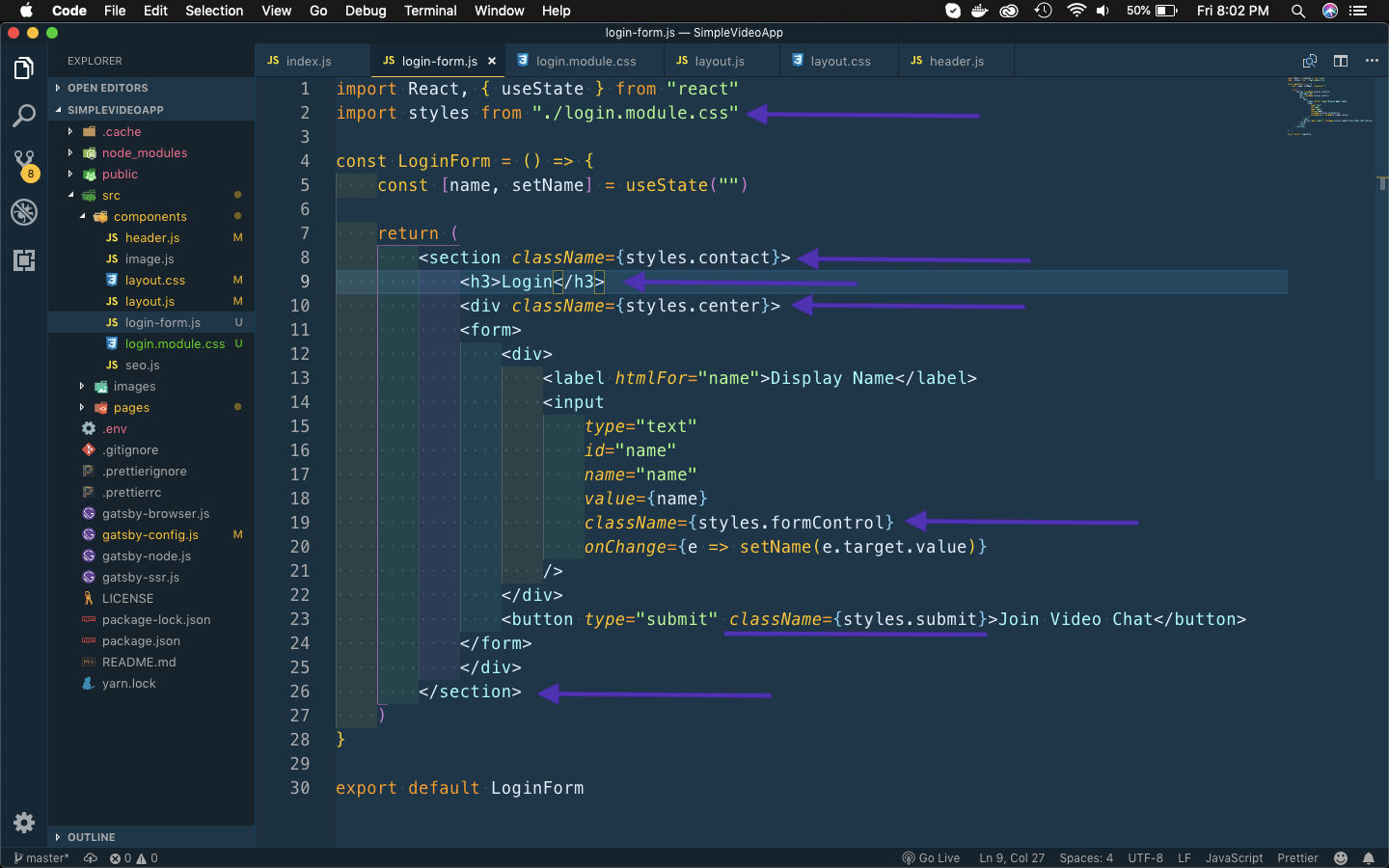Open README.md in the file tree

151,662
